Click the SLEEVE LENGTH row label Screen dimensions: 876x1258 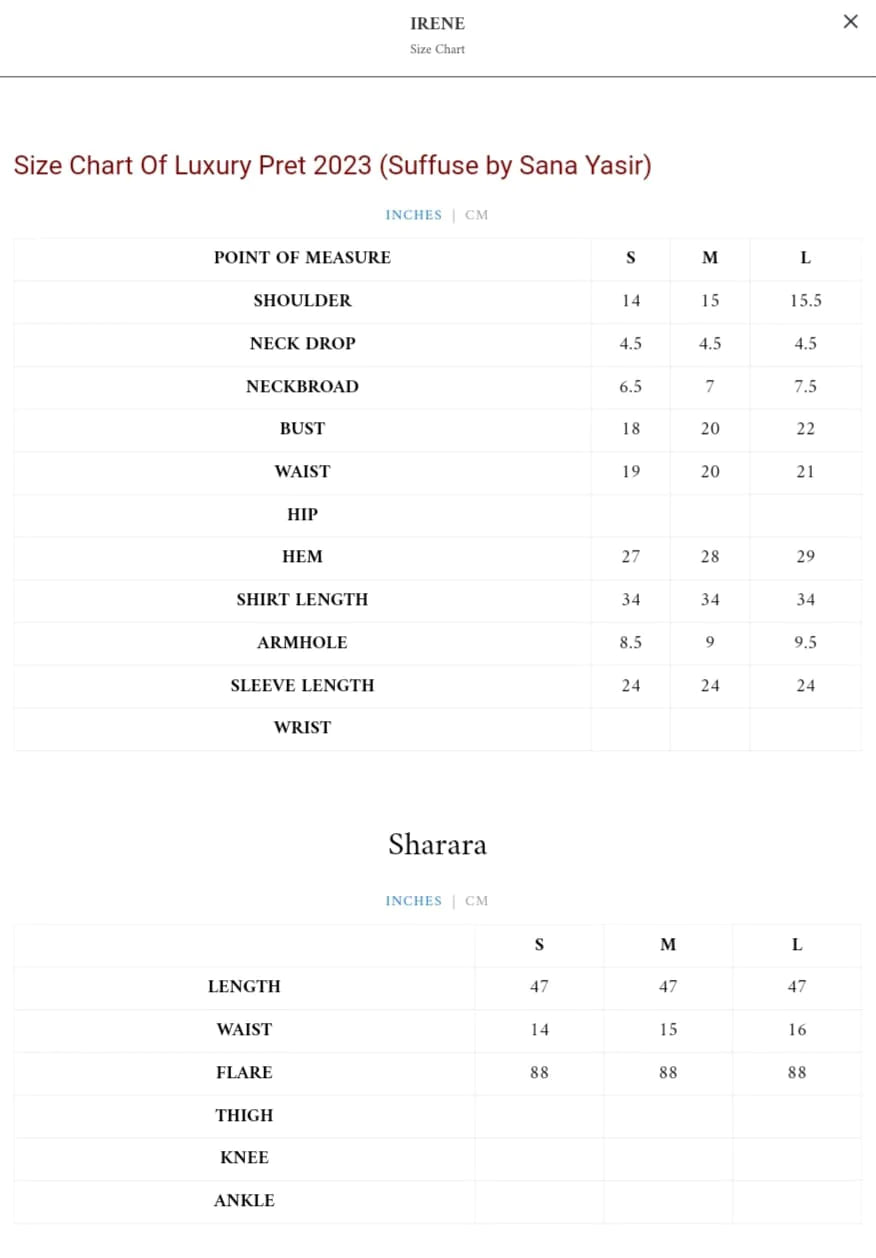tap(302, 686)
